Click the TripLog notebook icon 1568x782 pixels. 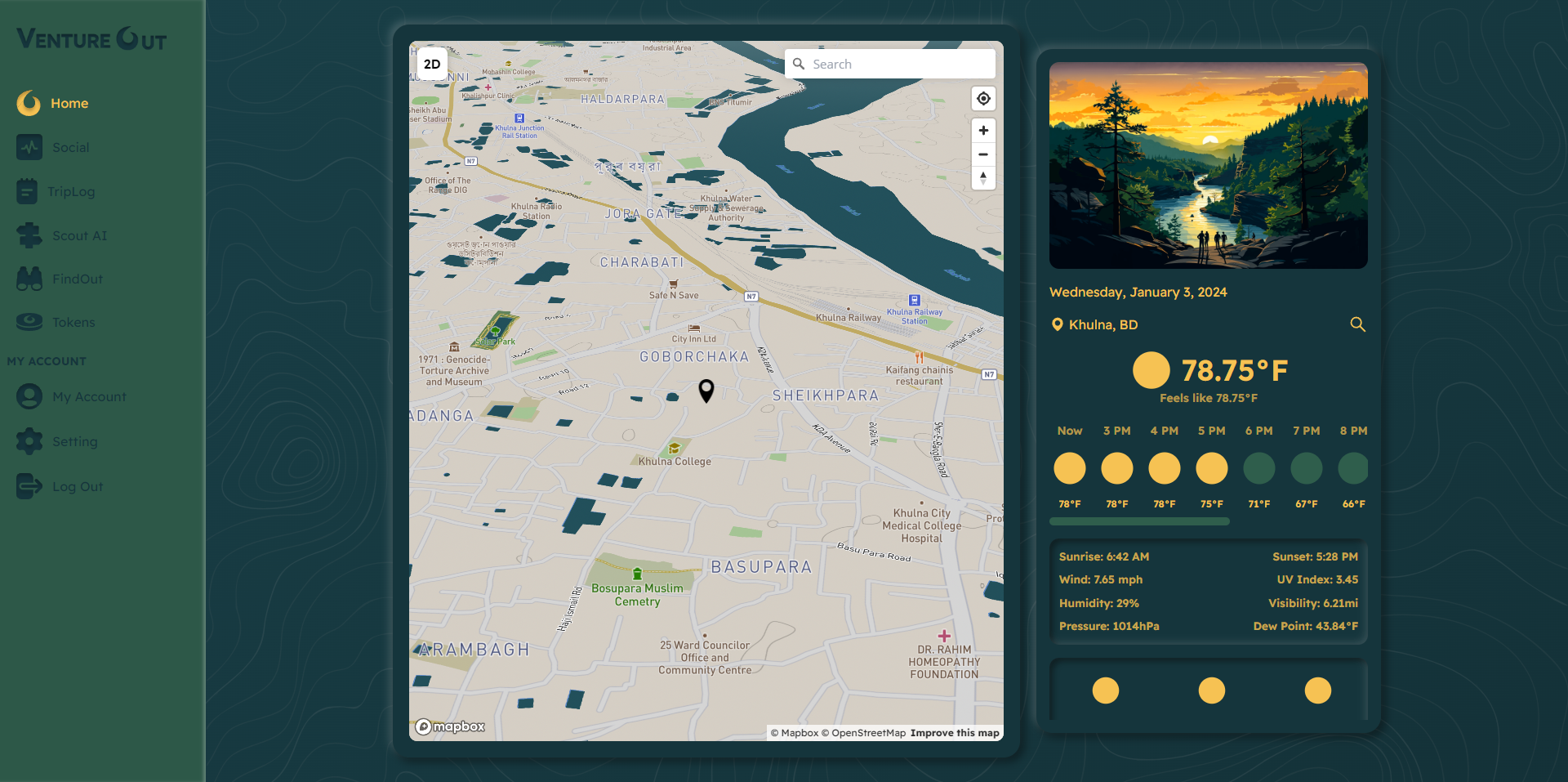tap(27, 191)
